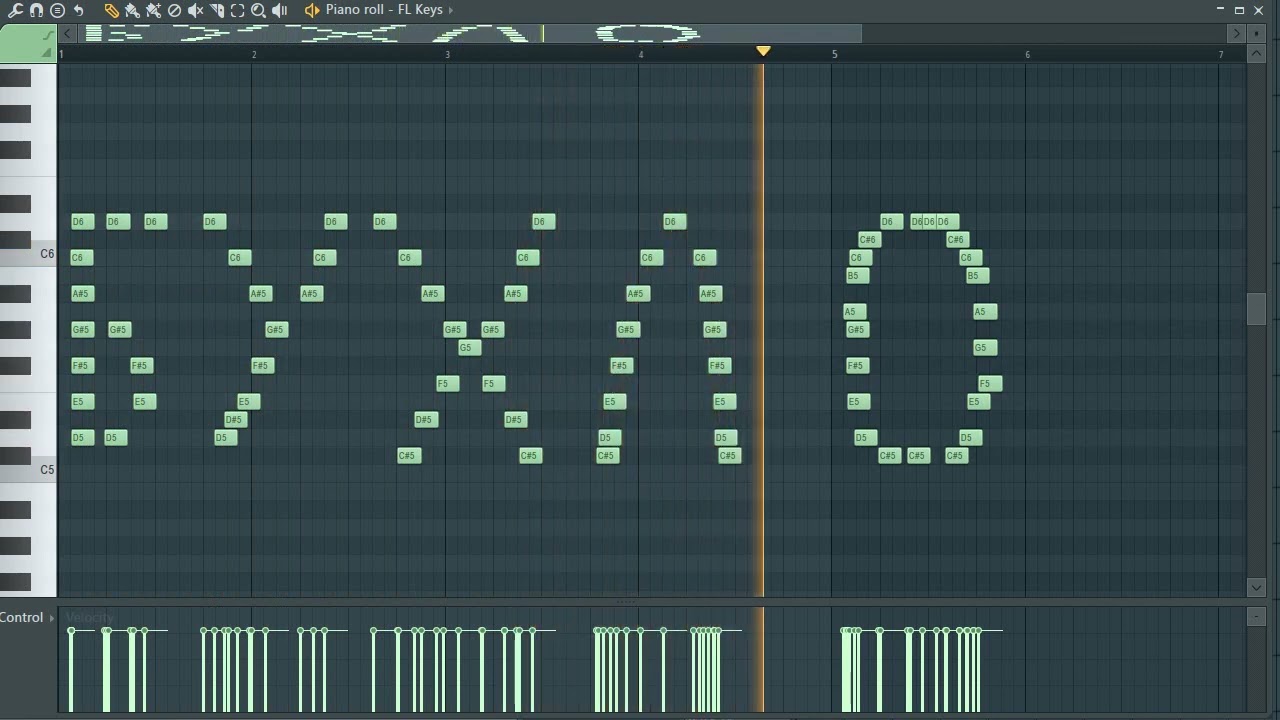
Task: Click the orange playhead marker on the timeline
Action: coord(763,51)
